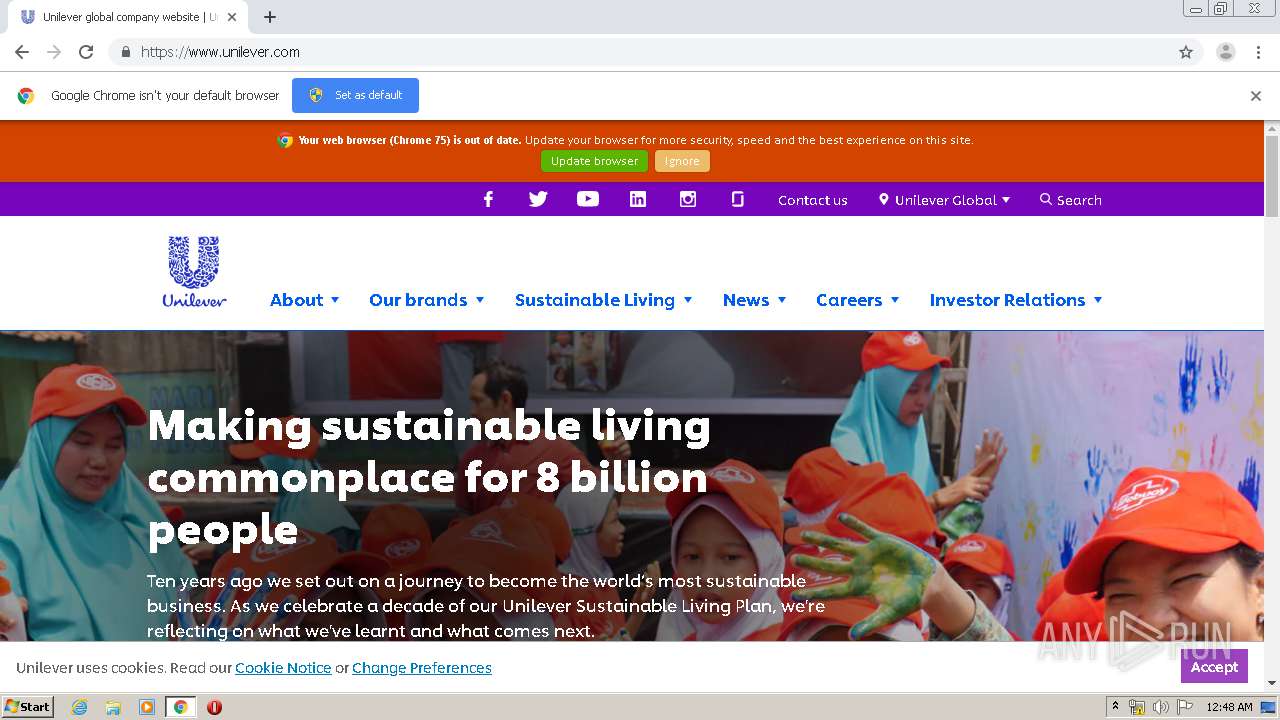Open the Contact us link
1280x720 pixels.
813,200
